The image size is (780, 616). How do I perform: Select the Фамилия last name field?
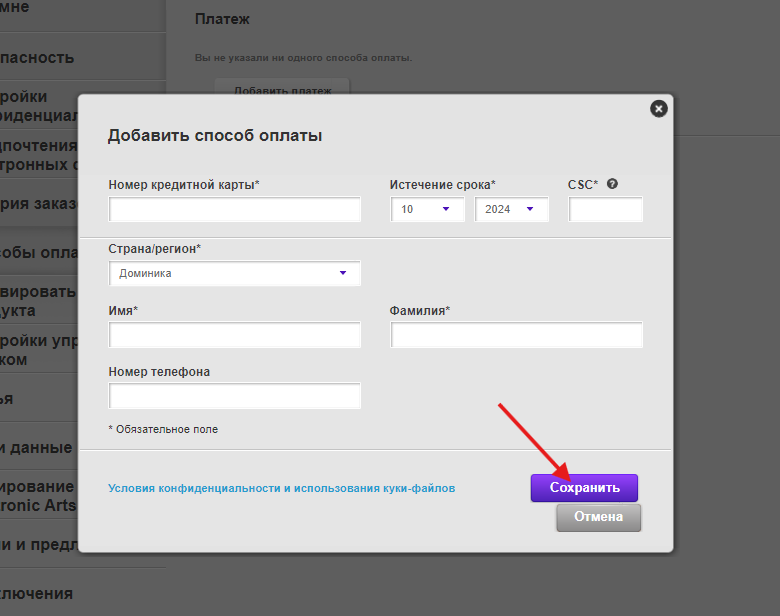point(516,335)
